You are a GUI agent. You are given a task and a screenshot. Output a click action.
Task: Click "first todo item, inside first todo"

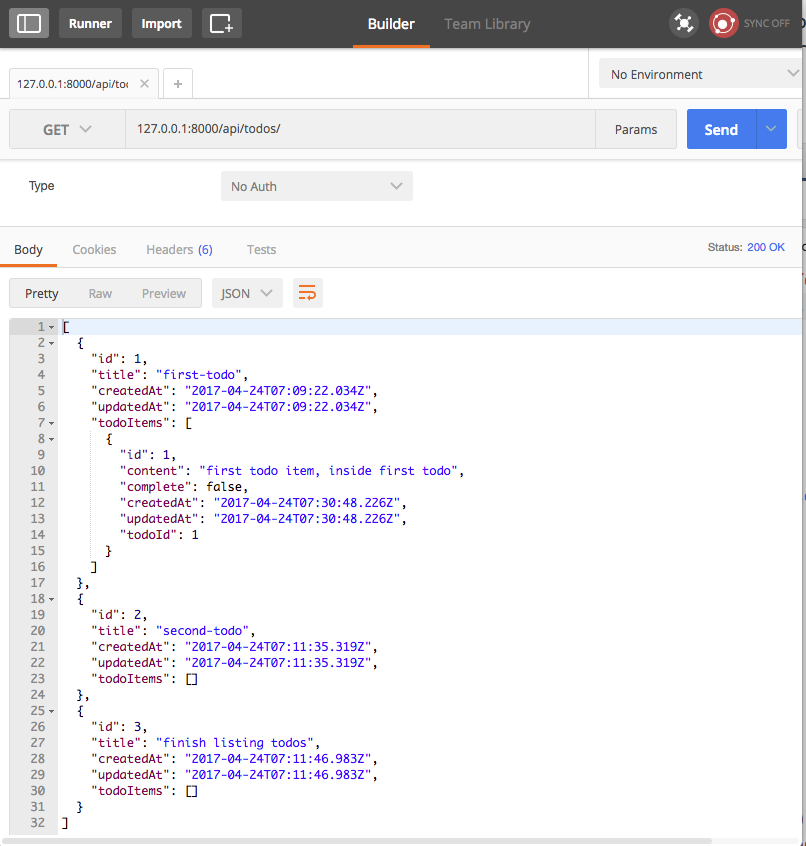329,470
